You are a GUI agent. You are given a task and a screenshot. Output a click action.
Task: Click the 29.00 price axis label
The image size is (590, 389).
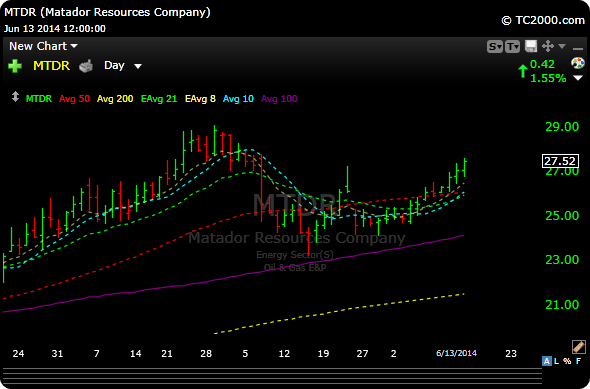562,127
